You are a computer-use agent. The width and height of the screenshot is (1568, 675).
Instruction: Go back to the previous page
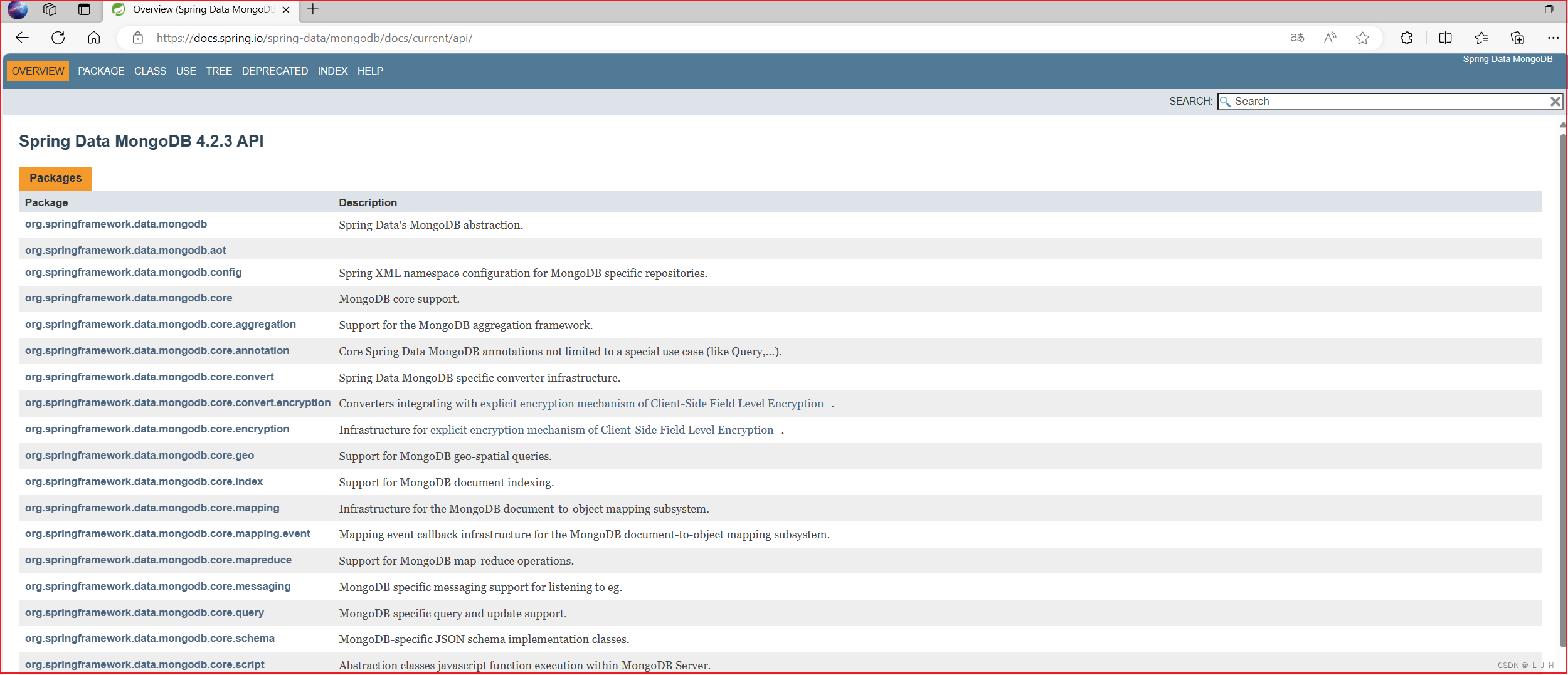(23, 38)
